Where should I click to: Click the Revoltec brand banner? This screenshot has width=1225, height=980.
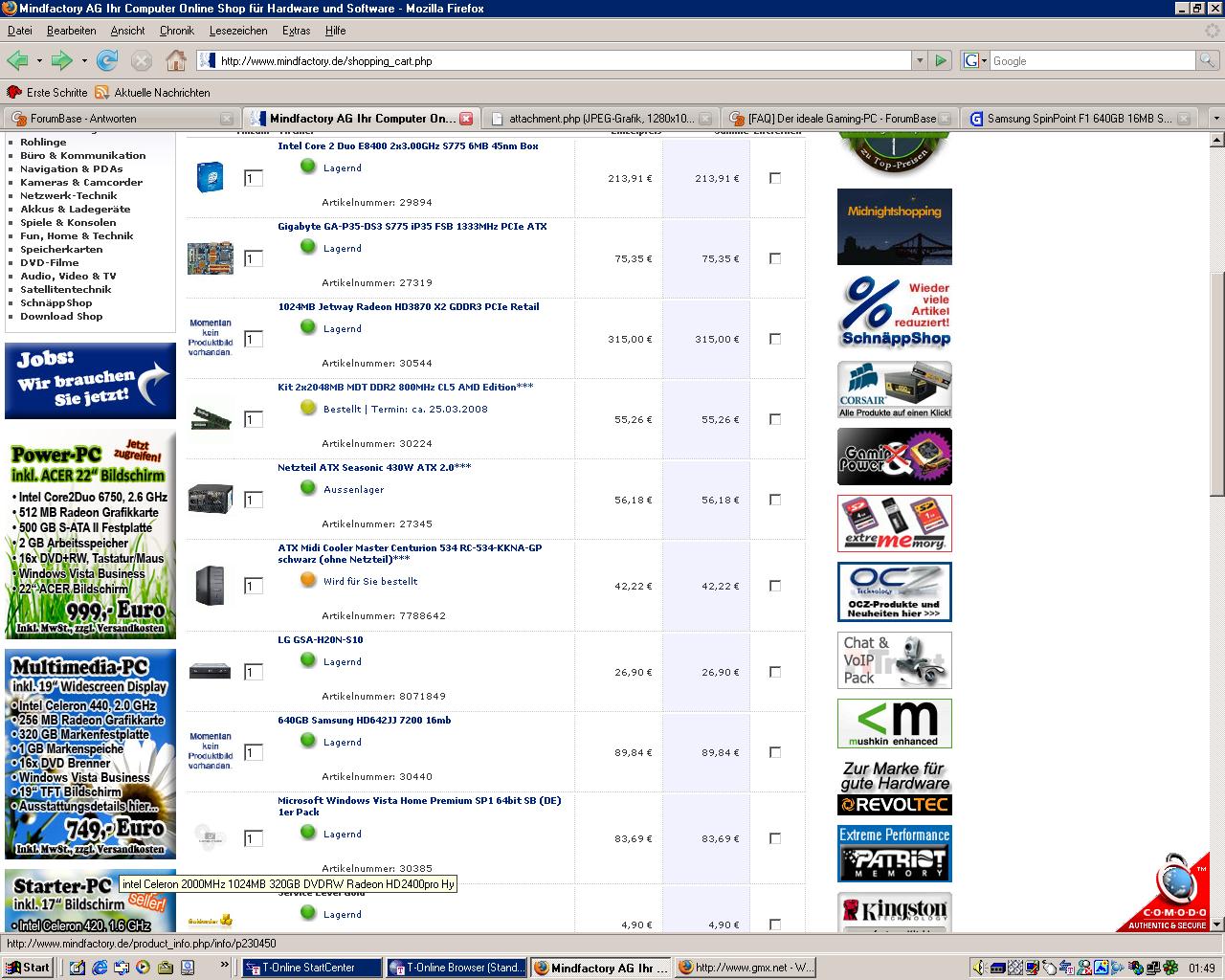[x=895, y=788]
